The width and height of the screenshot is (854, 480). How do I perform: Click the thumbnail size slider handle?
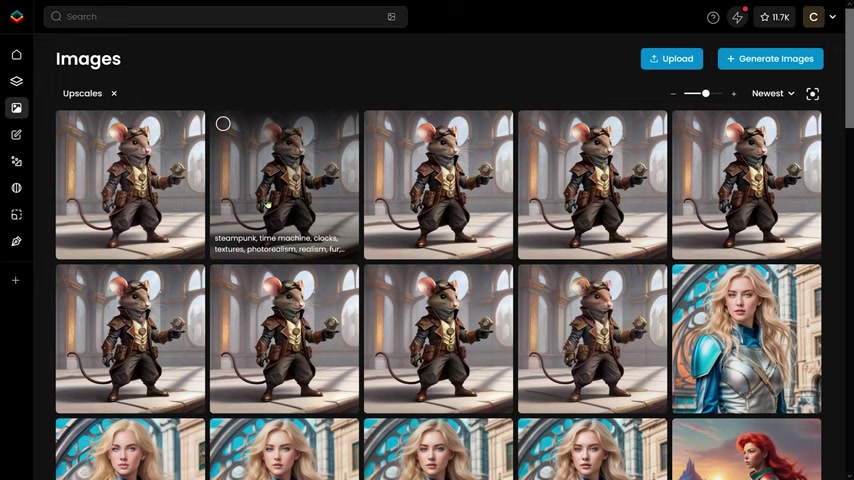[x=705, y=94]
